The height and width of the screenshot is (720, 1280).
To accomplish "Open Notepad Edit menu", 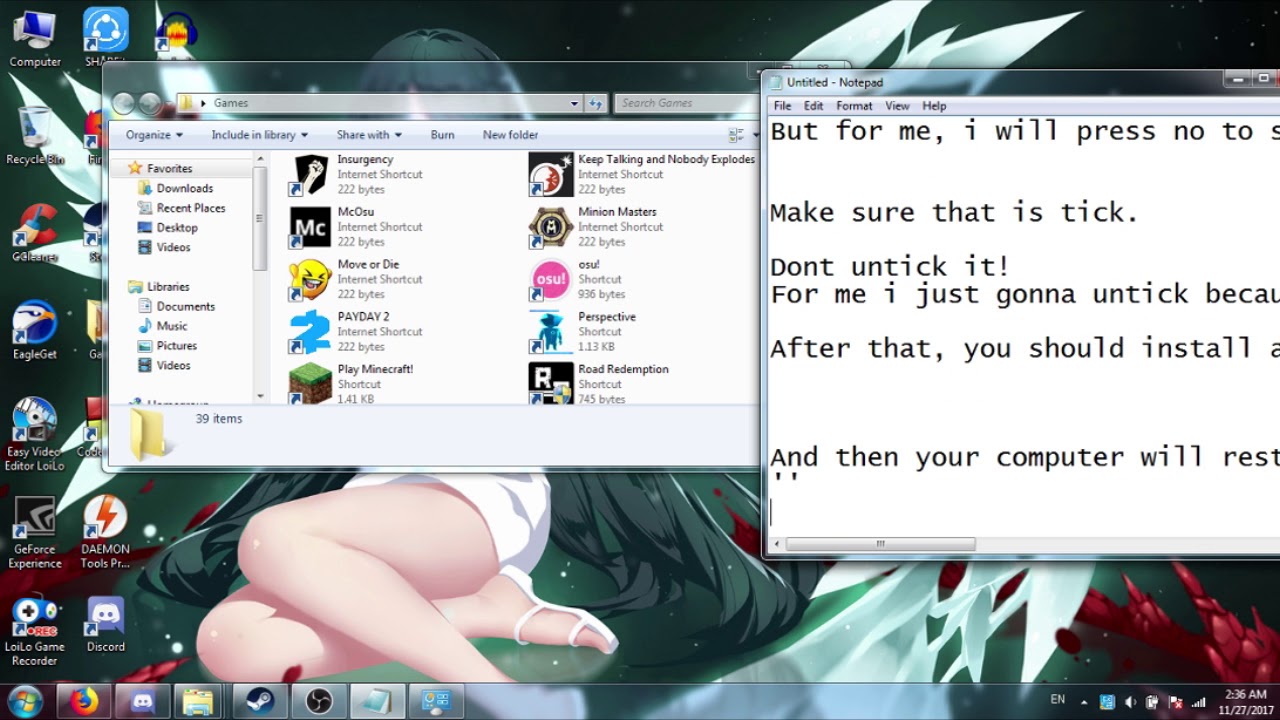I will click(x=814, y=106).
